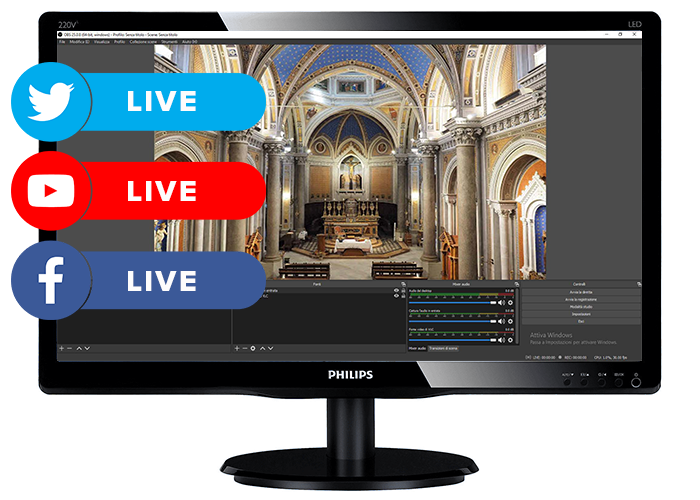Switch to Transizioni di scena tab
700x500 pixels.
[444, 348]
